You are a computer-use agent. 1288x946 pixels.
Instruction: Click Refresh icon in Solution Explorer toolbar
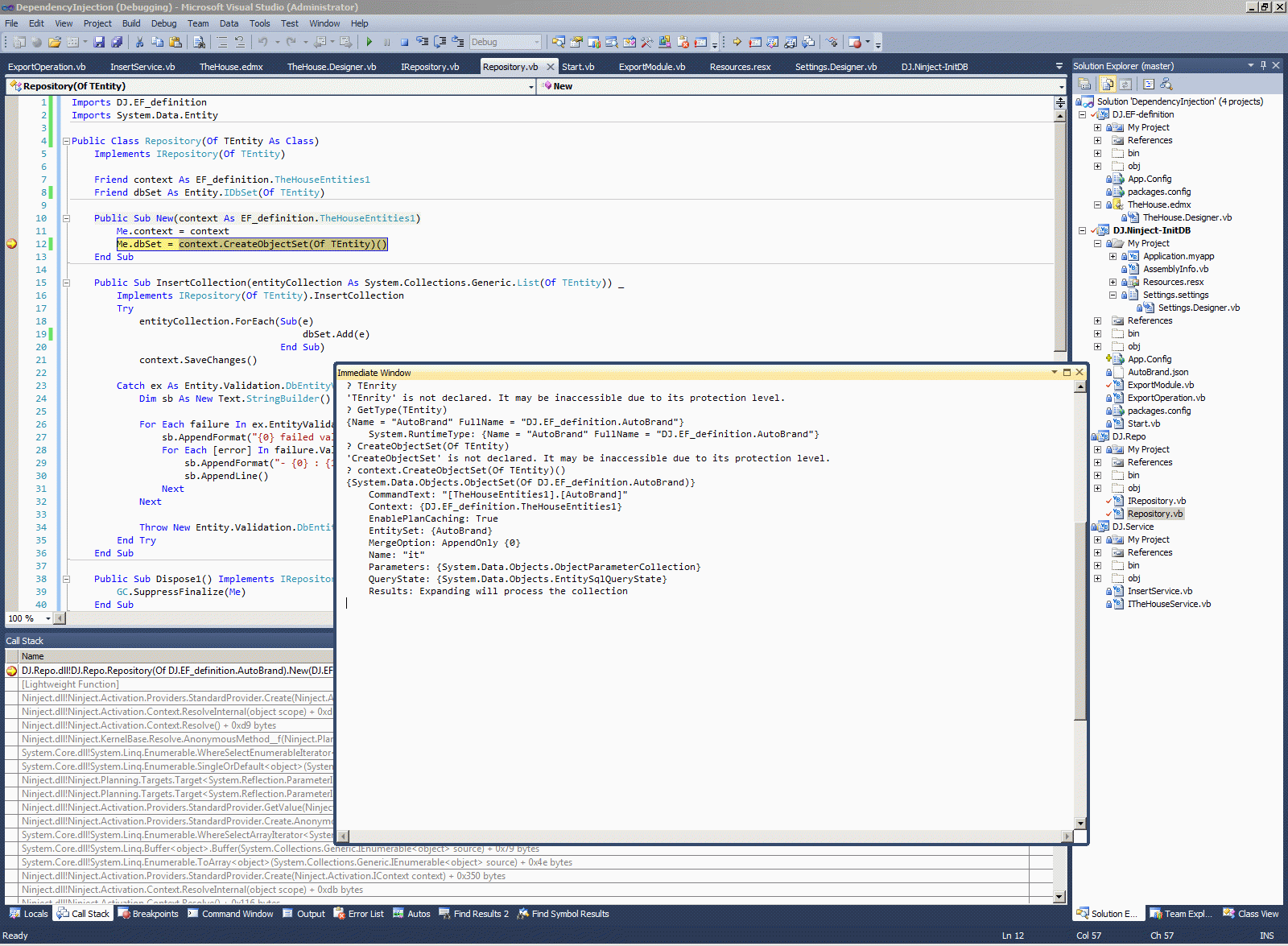(1125, 84)
